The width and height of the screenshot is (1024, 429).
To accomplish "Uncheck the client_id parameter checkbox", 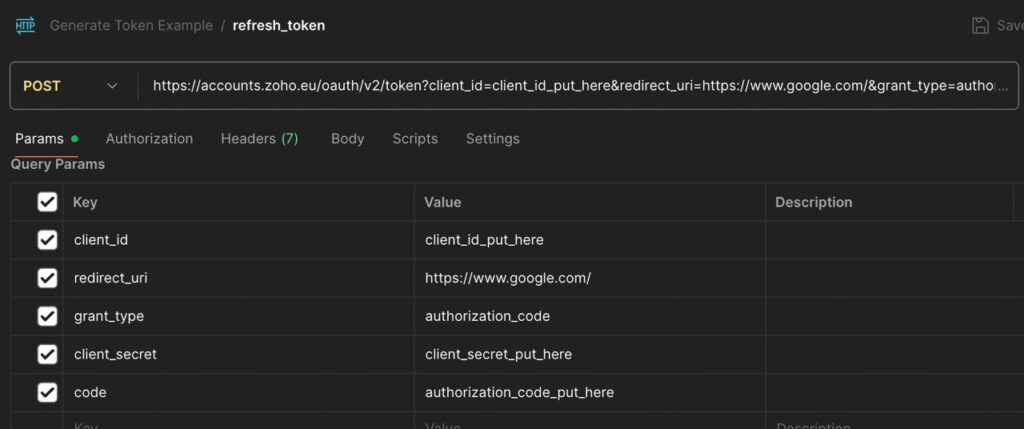I will (47, 240).
